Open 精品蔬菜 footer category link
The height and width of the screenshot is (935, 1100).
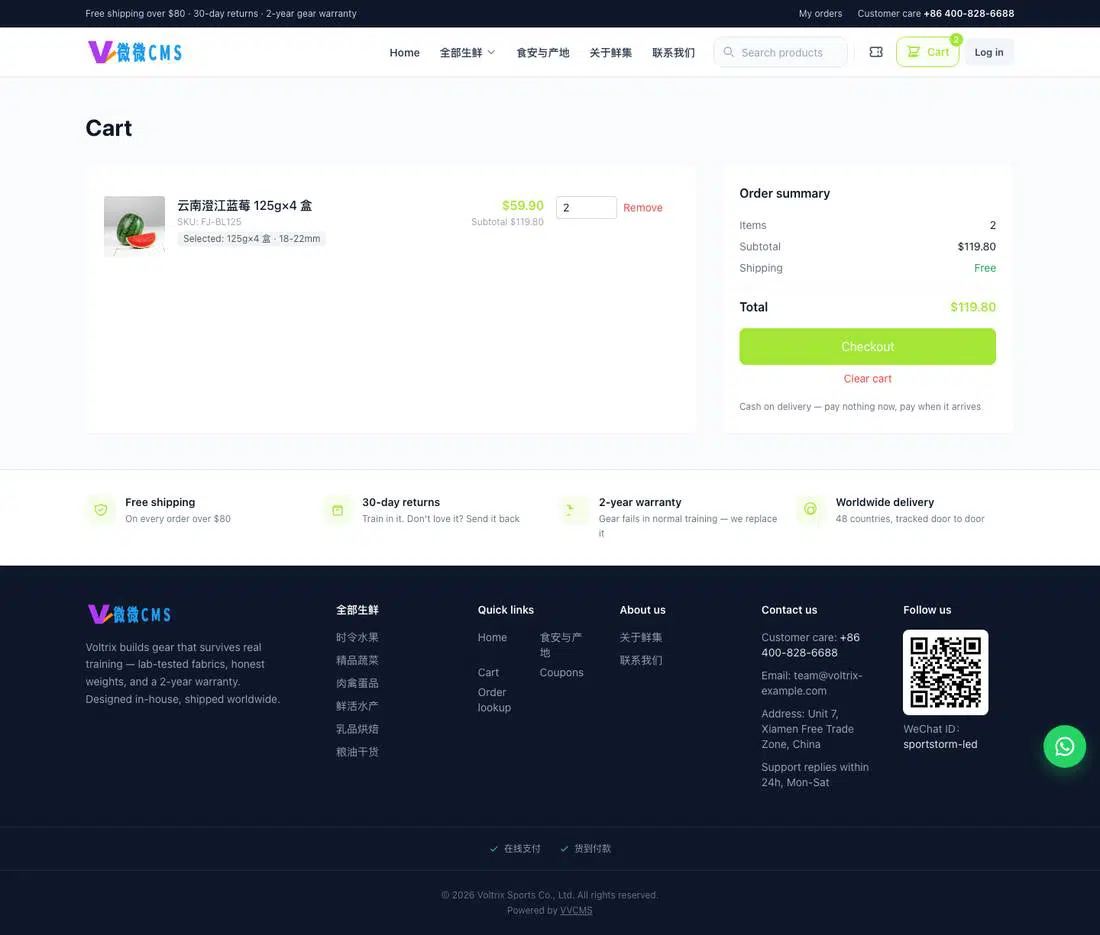tap(357, 661)
